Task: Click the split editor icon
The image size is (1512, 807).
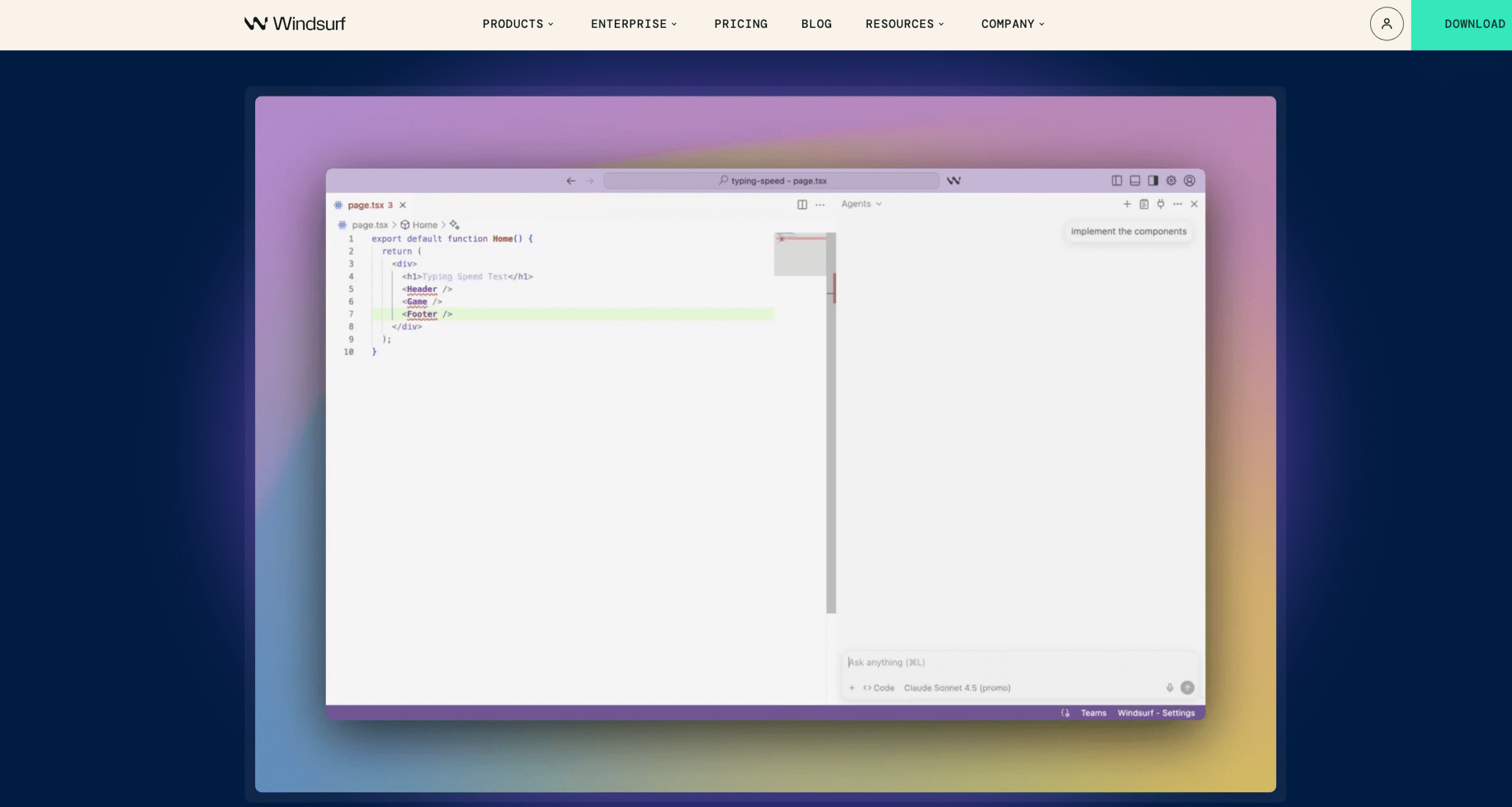Action: [801, 204]
